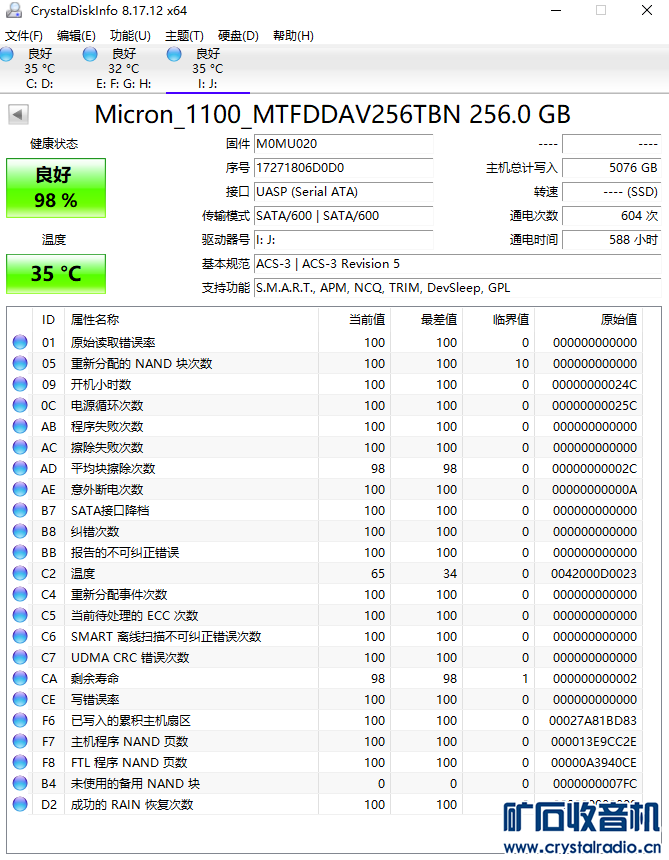Click the 支持功能 S.M.A.R.T. features field
This screenshot has width=669, height=860.
(x=457, y=288)
